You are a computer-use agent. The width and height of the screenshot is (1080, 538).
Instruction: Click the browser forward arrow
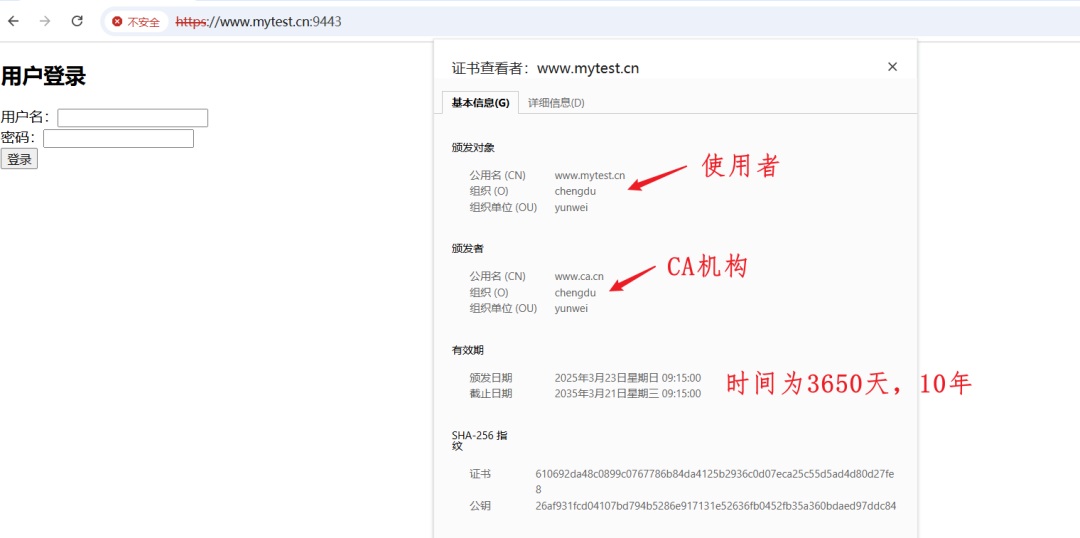click(x=45, y=21)
